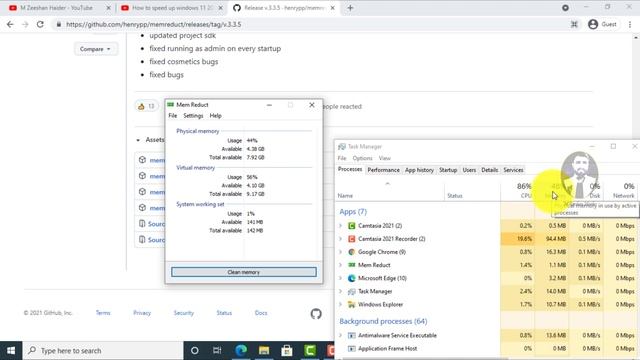Open Task View on the taskbar
This screenshot has width=640, height=360.
(217, 351)
